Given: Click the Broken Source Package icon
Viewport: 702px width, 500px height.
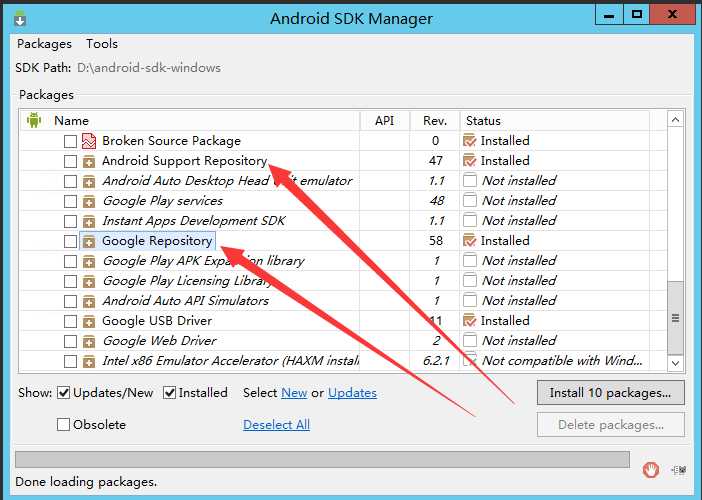Looking at the screenshot, I should pos(89,141).
